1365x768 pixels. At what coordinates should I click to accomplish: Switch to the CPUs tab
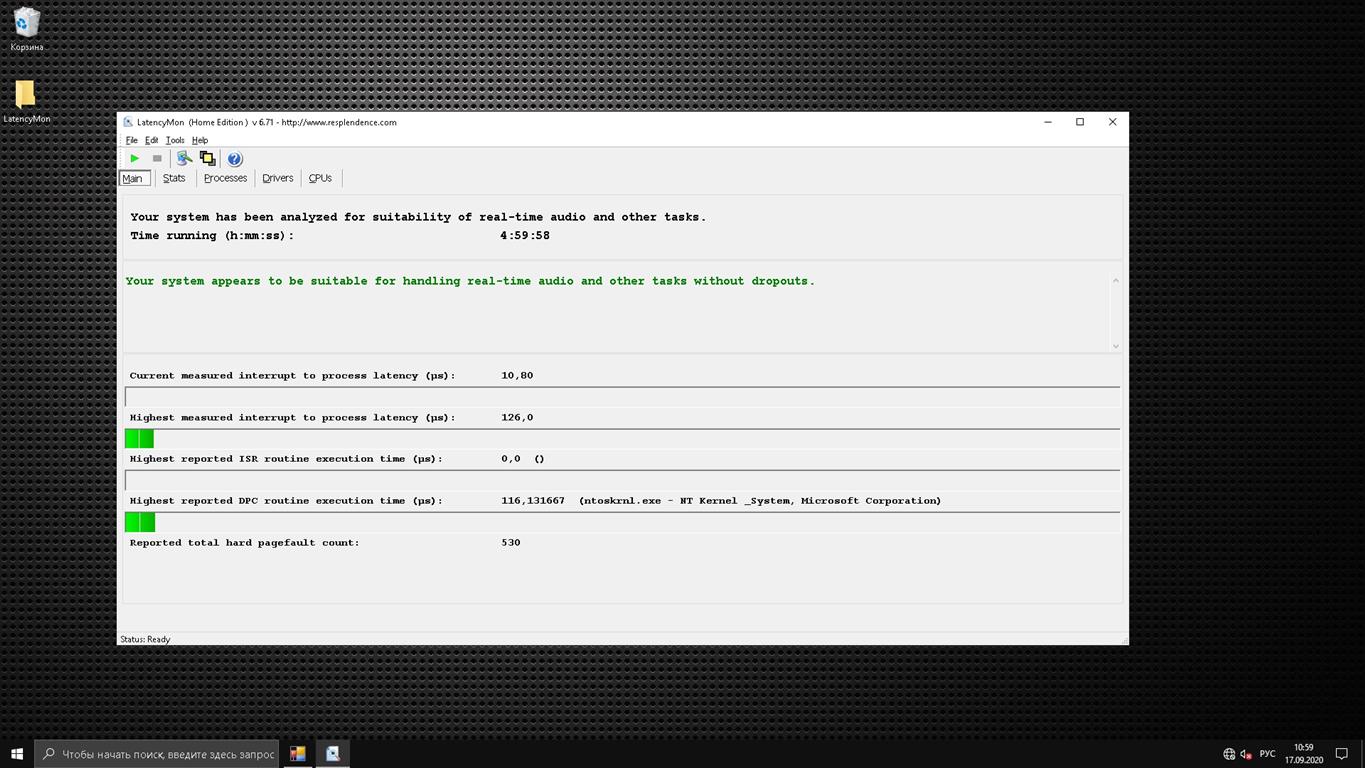point(320,178)
